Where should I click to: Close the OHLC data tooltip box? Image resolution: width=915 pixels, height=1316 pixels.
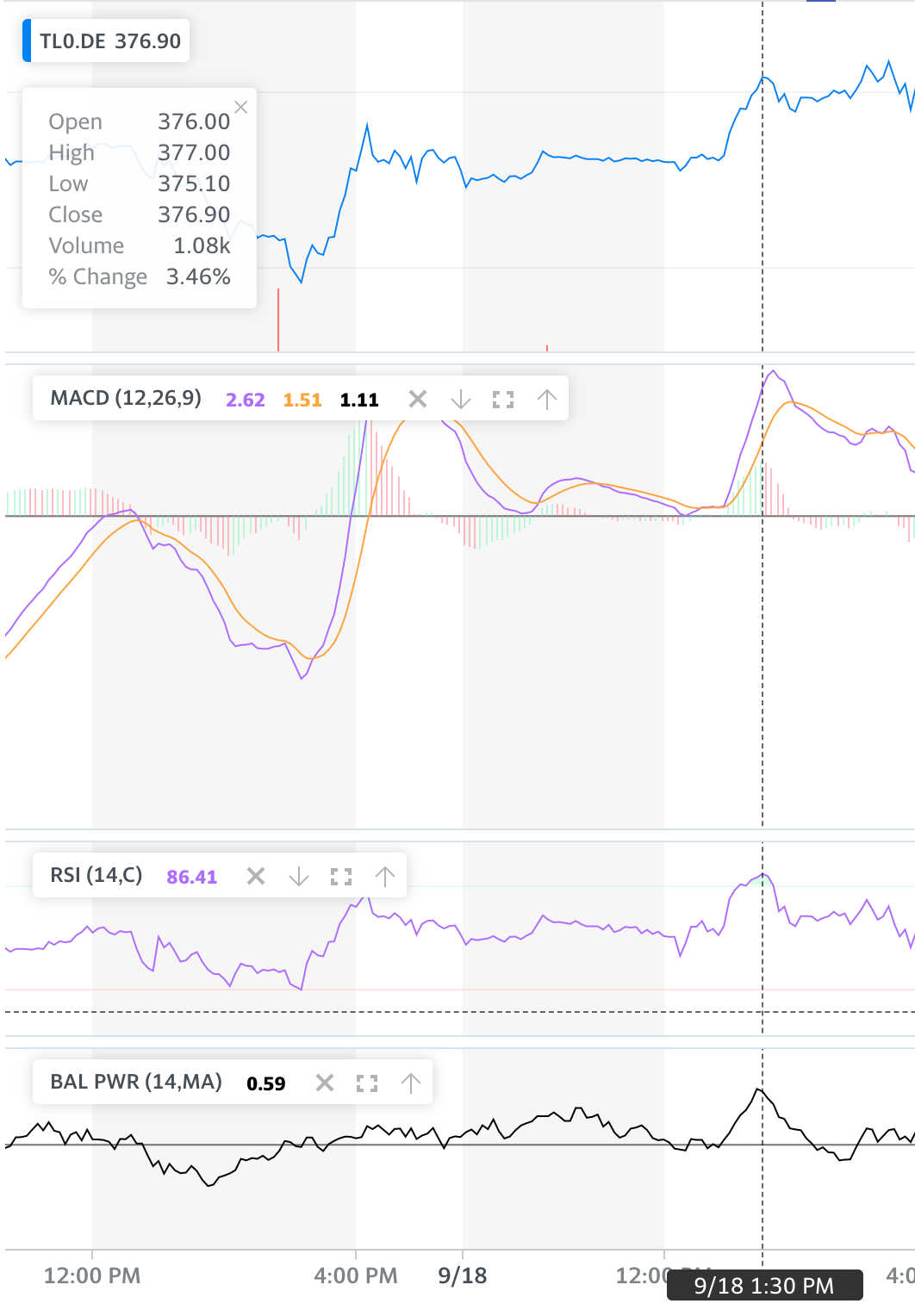click(241, 107)
